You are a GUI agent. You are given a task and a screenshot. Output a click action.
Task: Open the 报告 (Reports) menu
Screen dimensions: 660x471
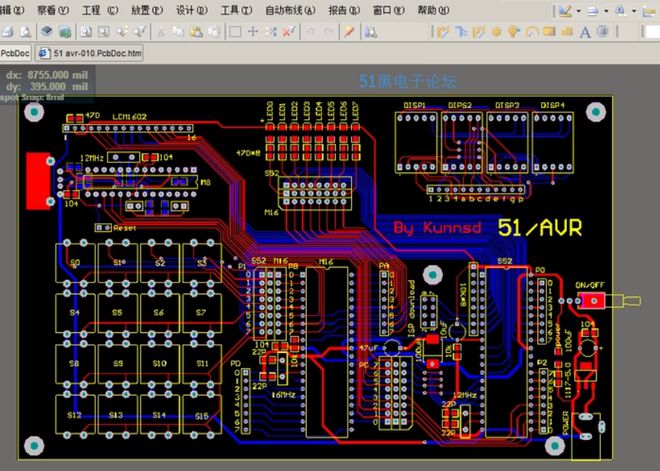pyautogui.click(x=344, y=10)
